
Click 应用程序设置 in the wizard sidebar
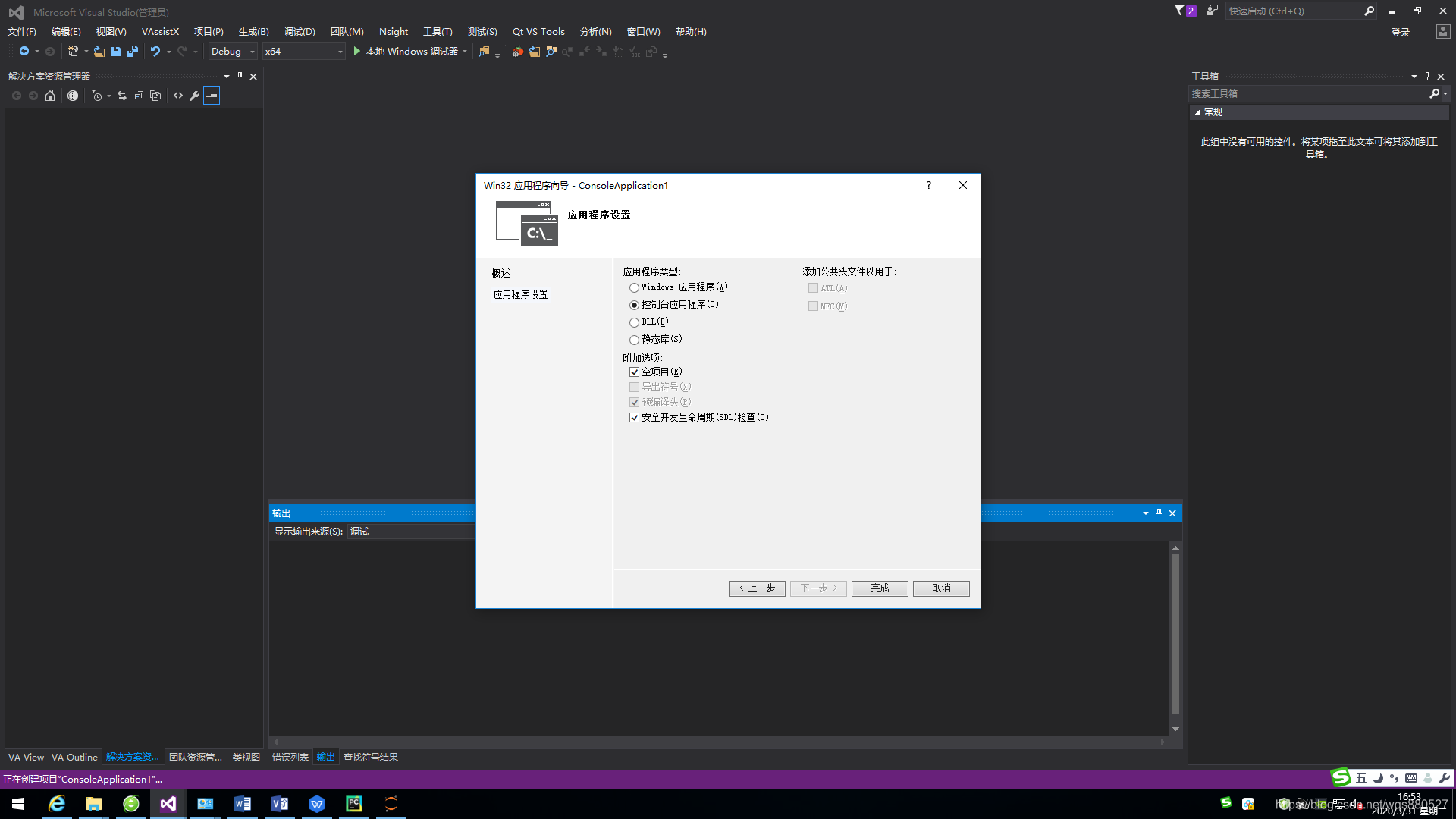(520, 294)
